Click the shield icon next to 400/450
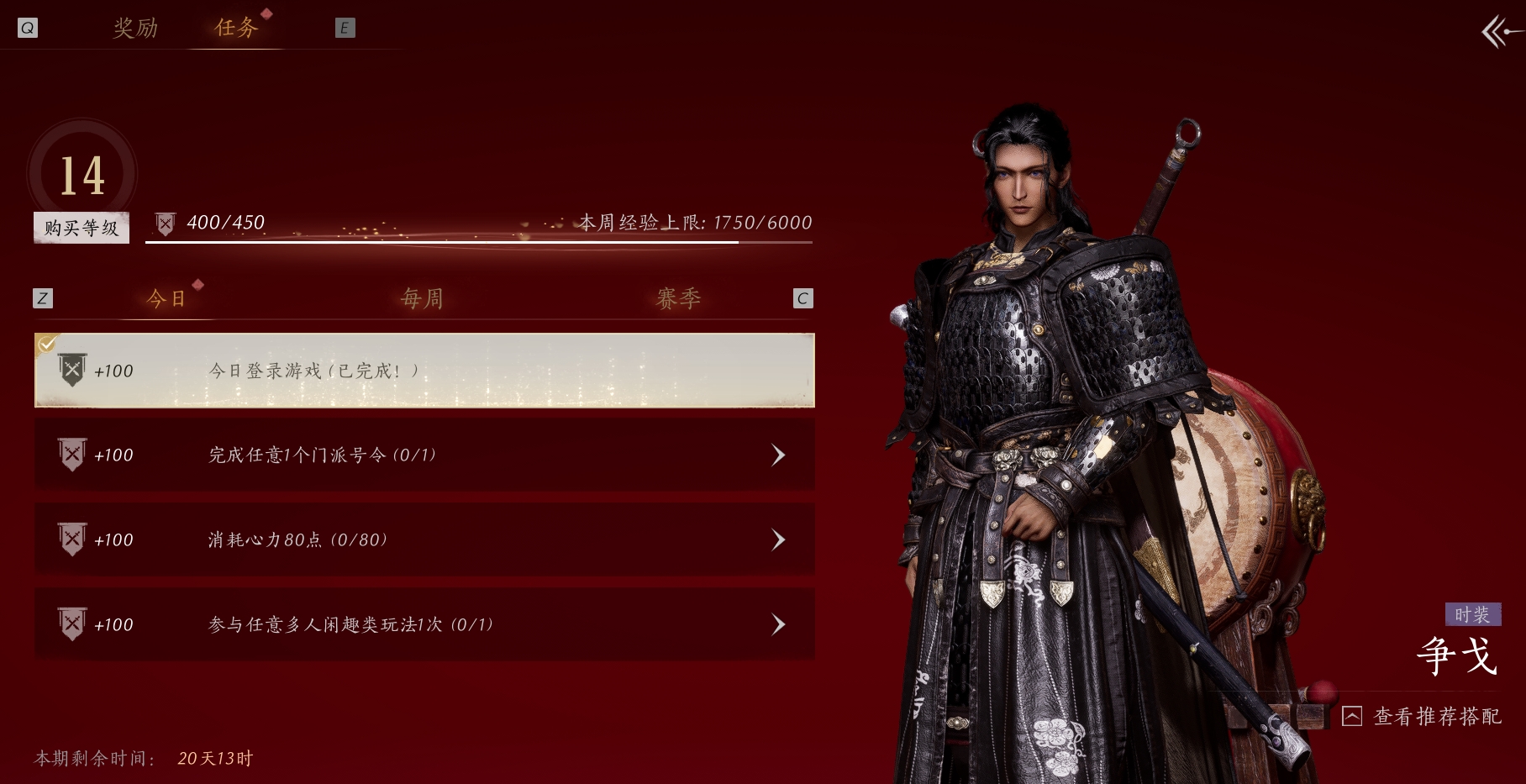This screenshot has height=784, width=1526. click(166, 224)
